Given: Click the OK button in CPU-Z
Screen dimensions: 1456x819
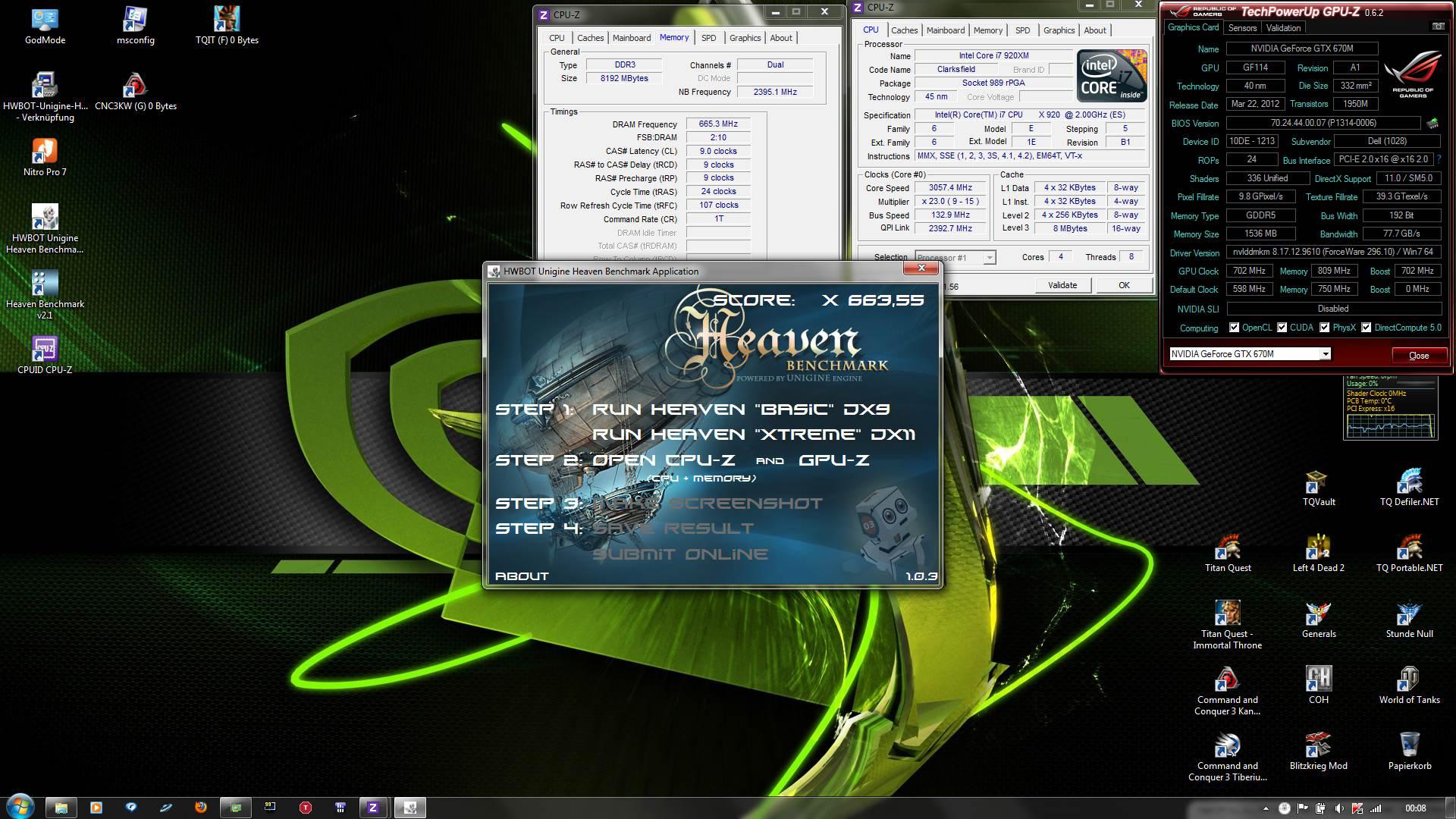Looking at the screenshot, I should point(1124,285).
